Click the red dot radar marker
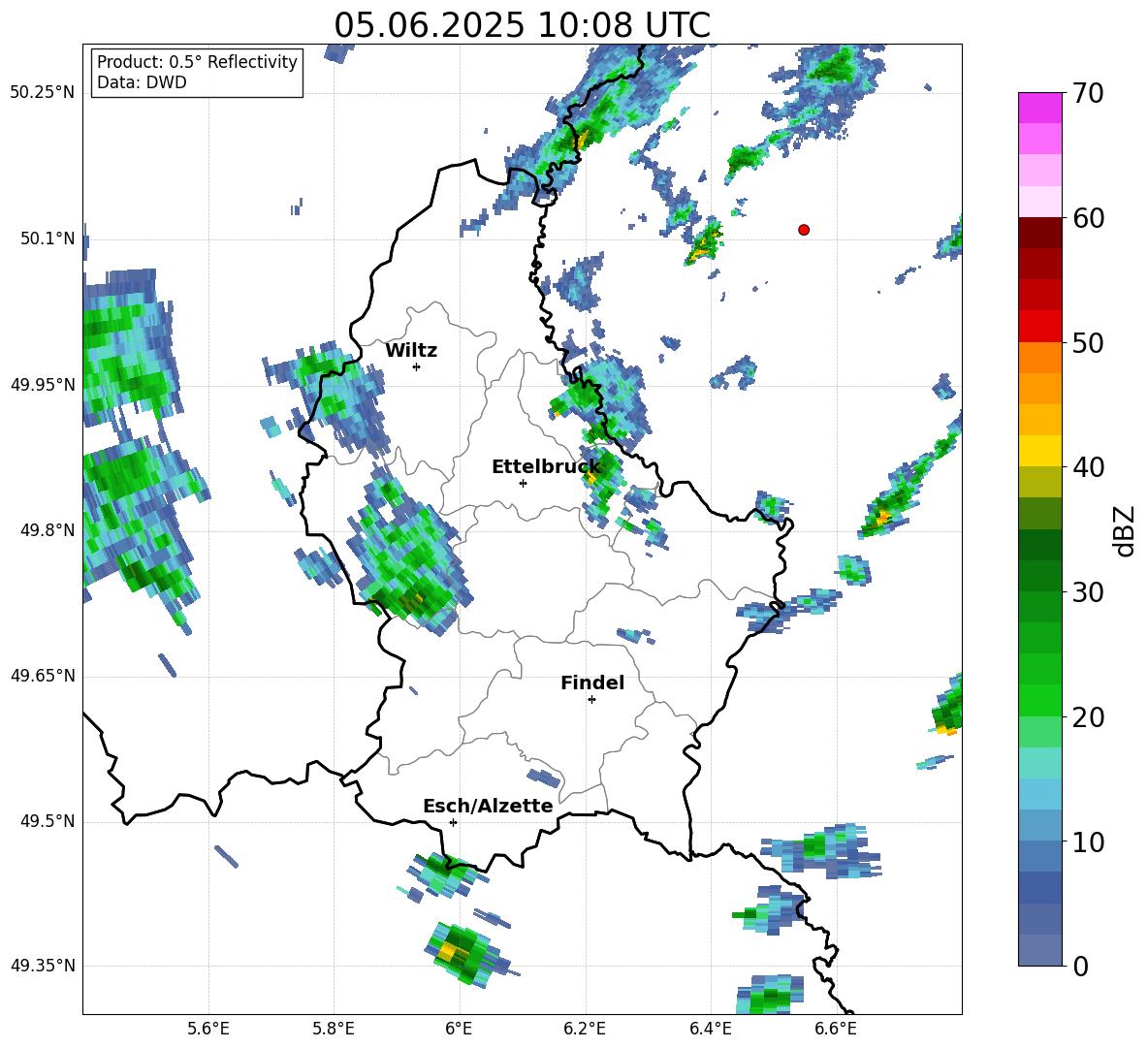 (804, 230)
